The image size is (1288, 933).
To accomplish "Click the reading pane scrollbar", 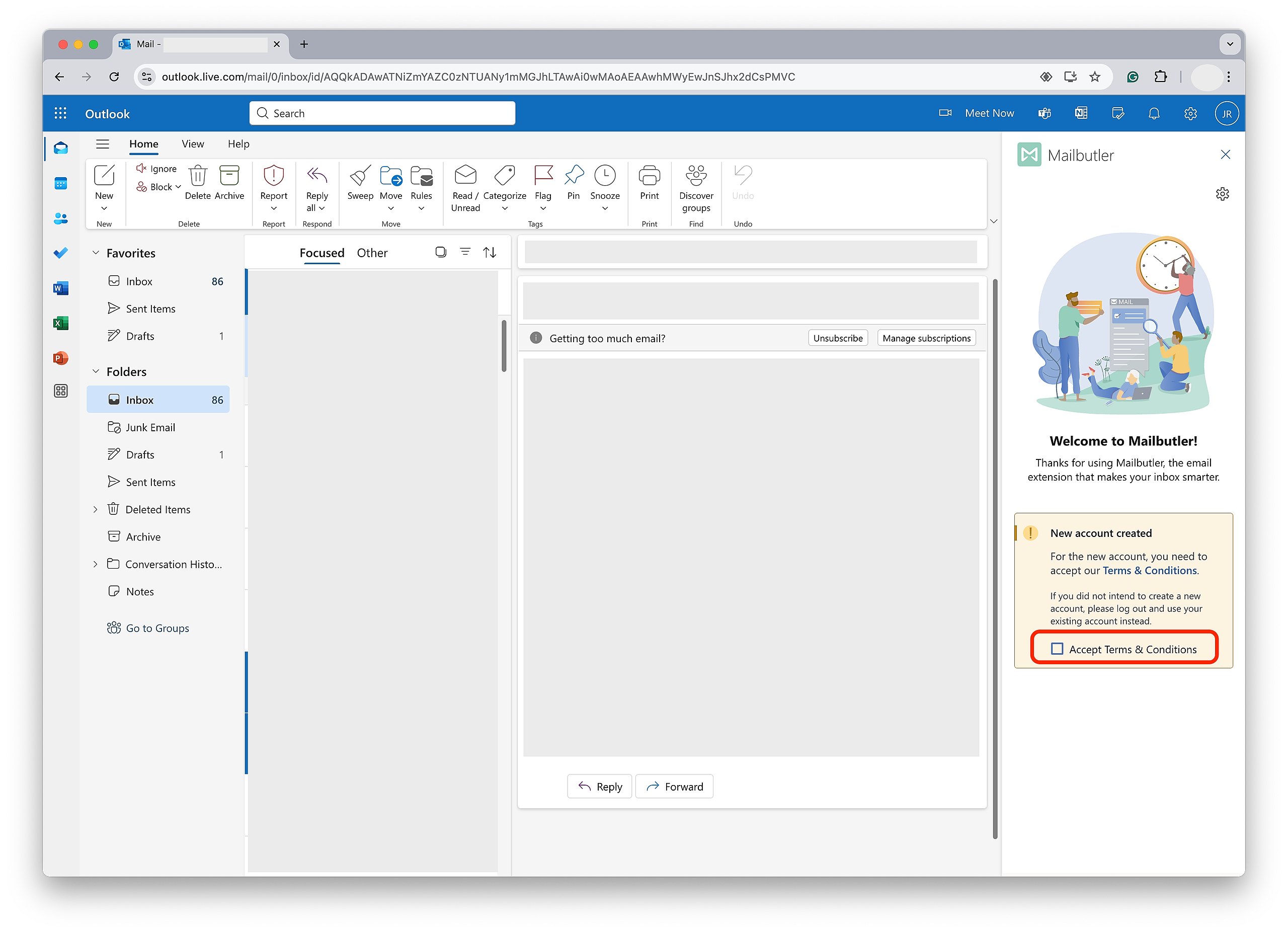I will pos(995,558).
